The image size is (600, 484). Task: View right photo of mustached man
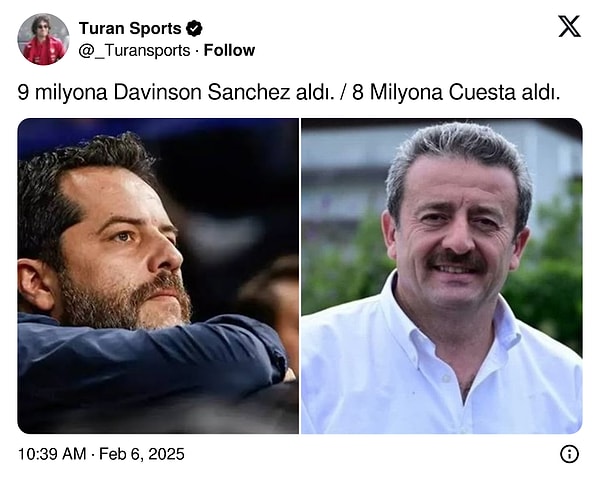pos(442,276)
